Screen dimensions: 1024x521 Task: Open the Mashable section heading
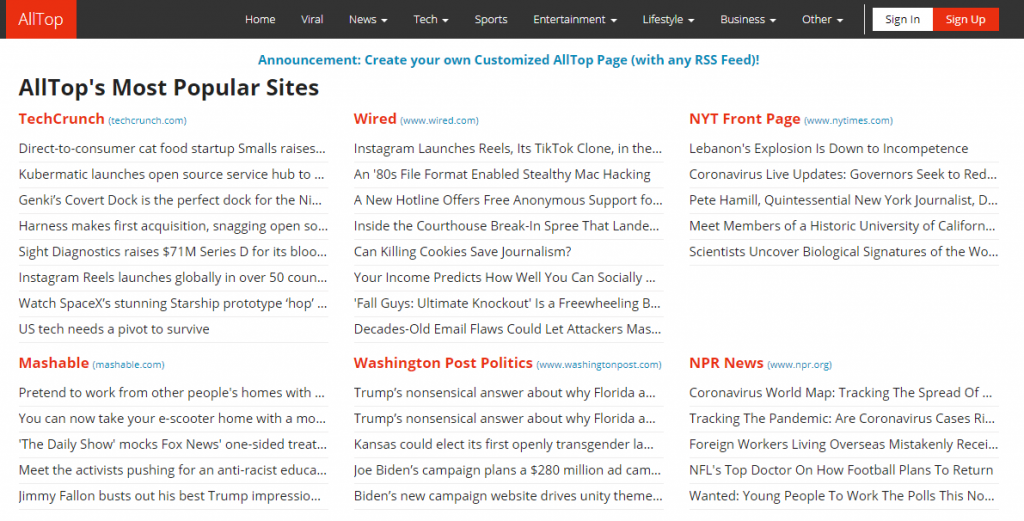(54, 363)
